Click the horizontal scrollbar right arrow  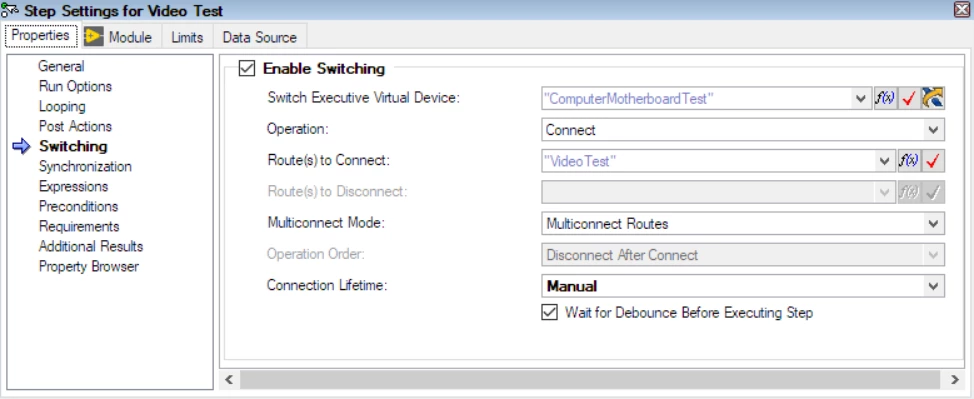[x=955, y=379]
